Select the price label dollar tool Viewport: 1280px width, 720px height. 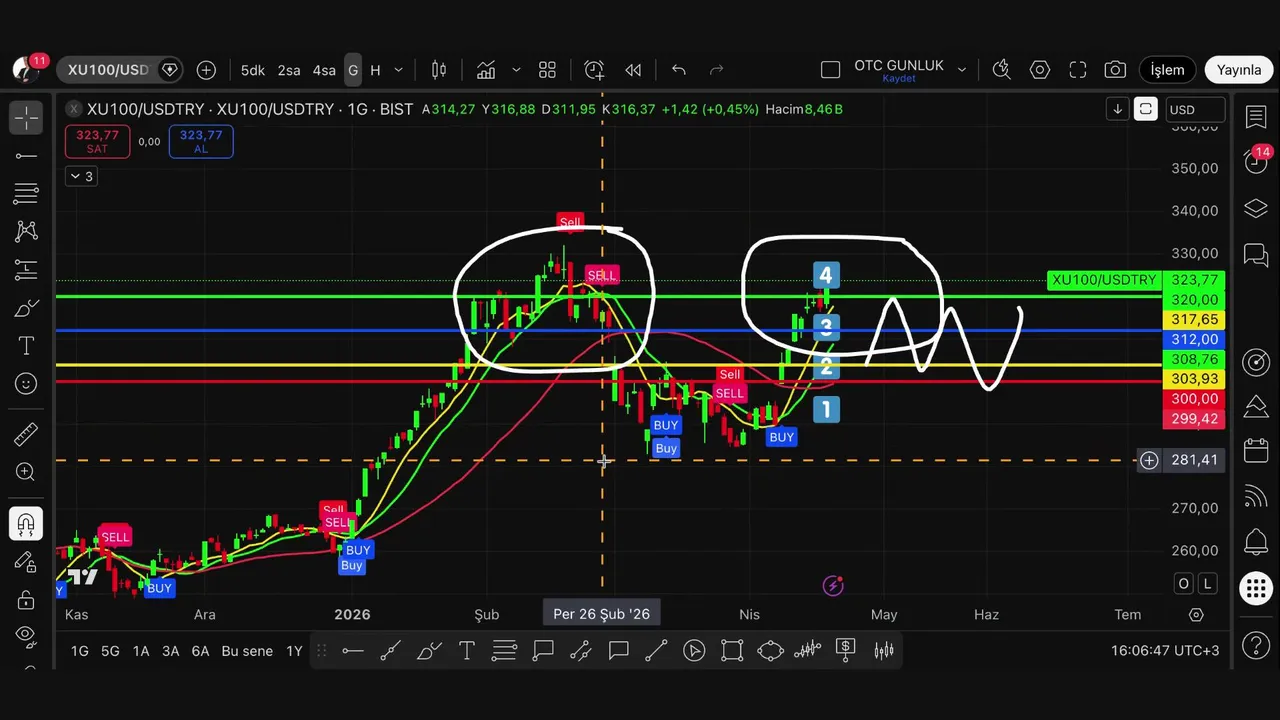point(846,651)
